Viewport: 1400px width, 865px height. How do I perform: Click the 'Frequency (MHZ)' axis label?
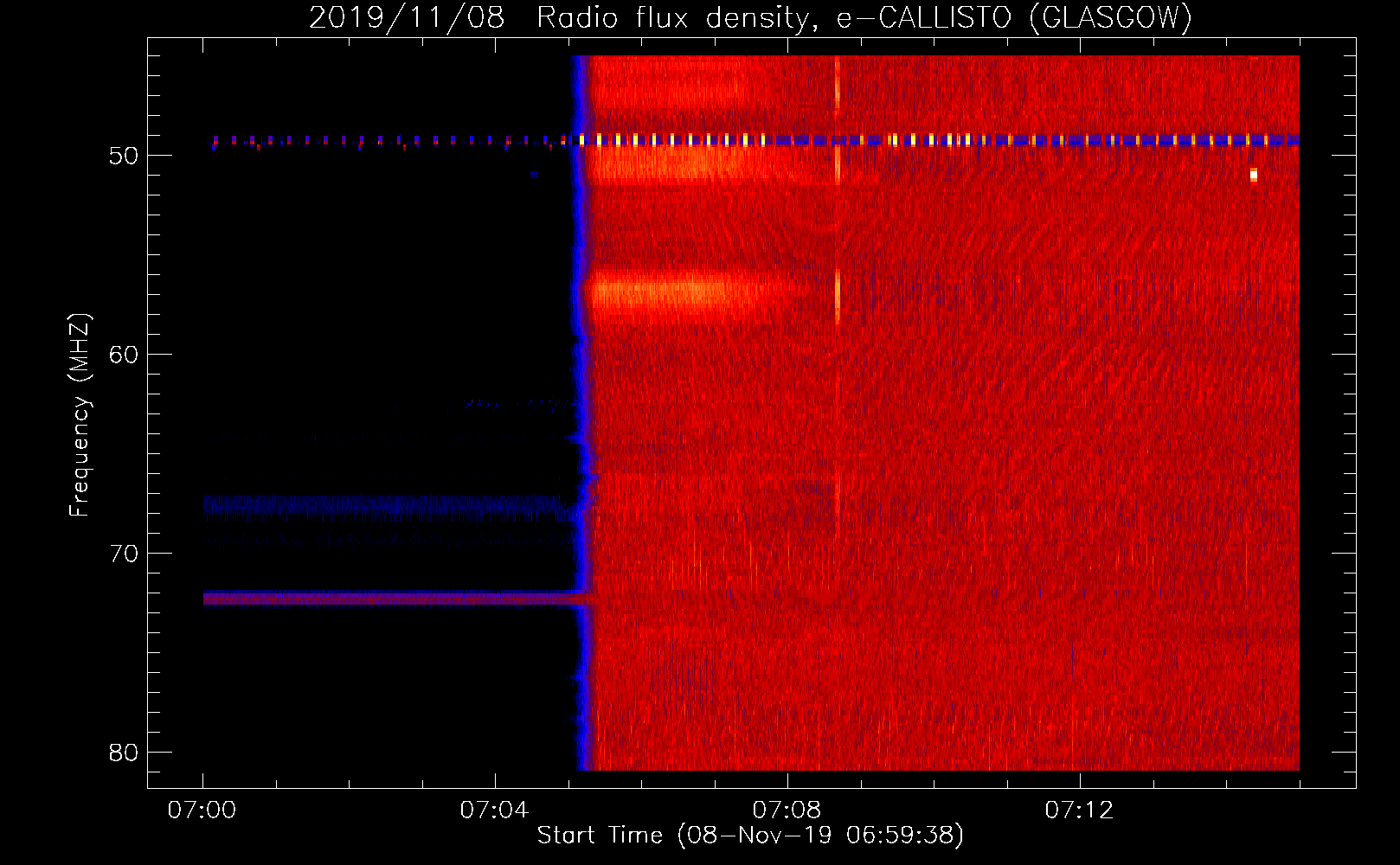point(79,415)
